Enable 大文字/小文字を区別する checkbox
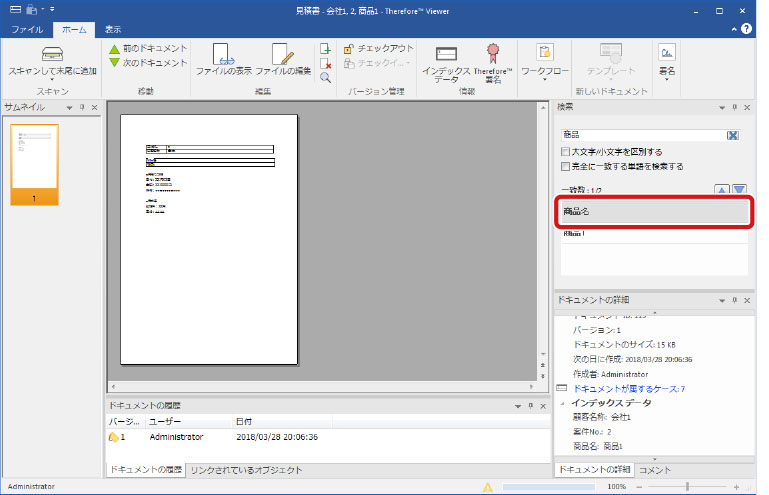The height and width of the screenshot is (495, 769). click(566, 152)
